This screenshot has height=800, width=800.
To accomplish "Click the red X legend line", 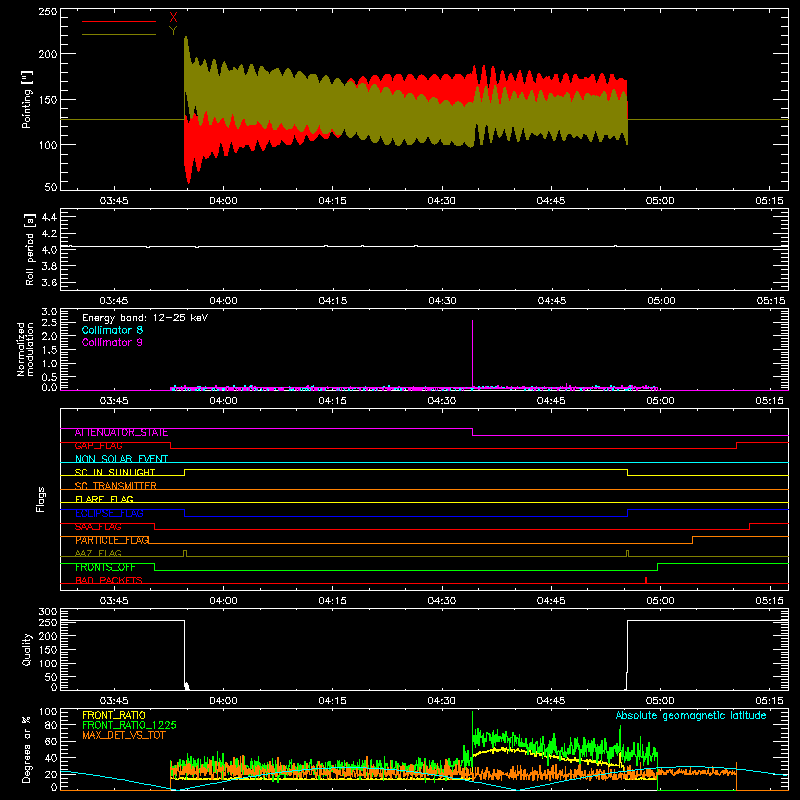I will [x=118, y=21].
